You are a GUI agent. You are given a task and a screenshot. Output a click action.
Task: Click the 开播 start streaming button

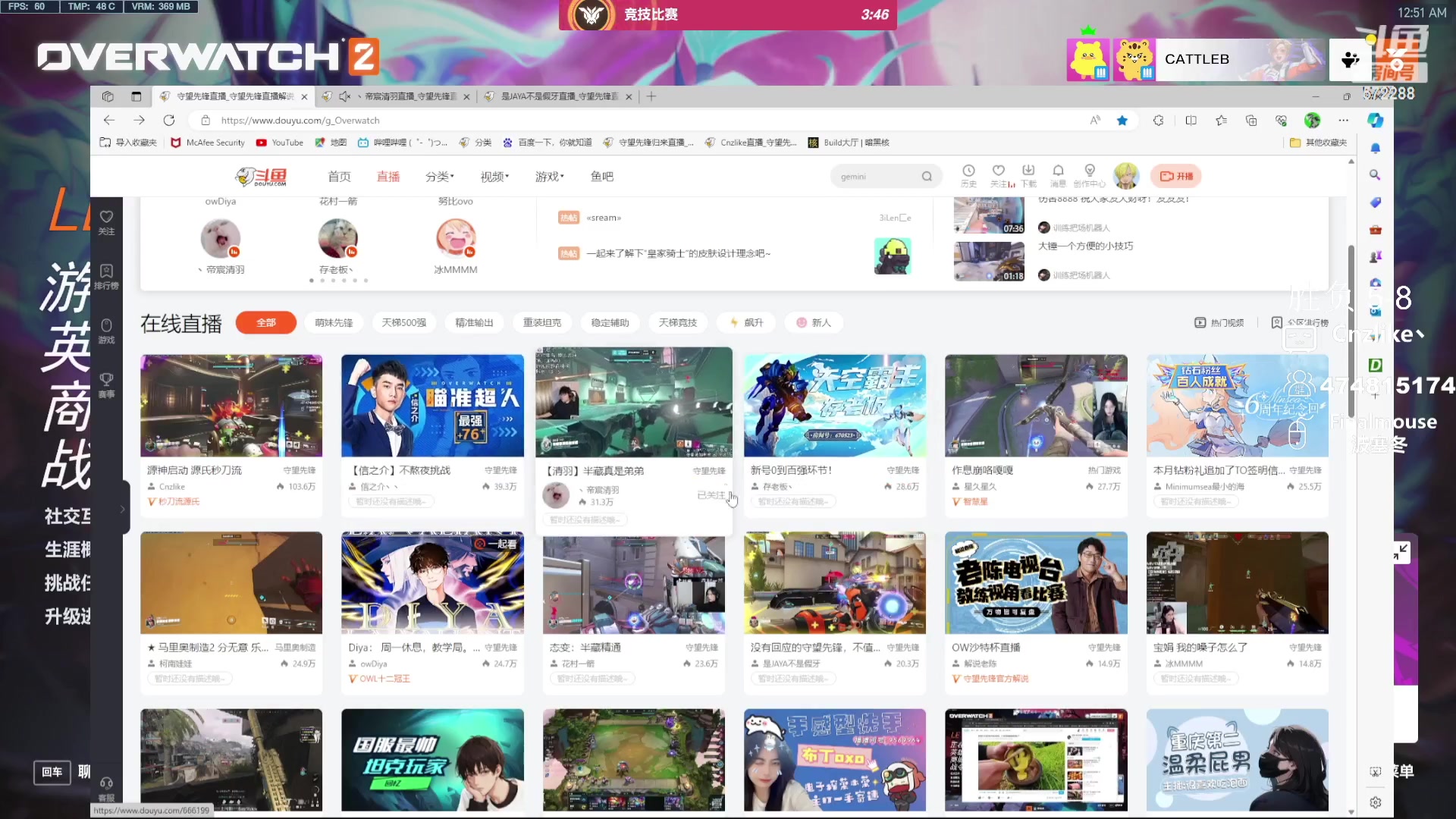click(x=1176, y=175)
